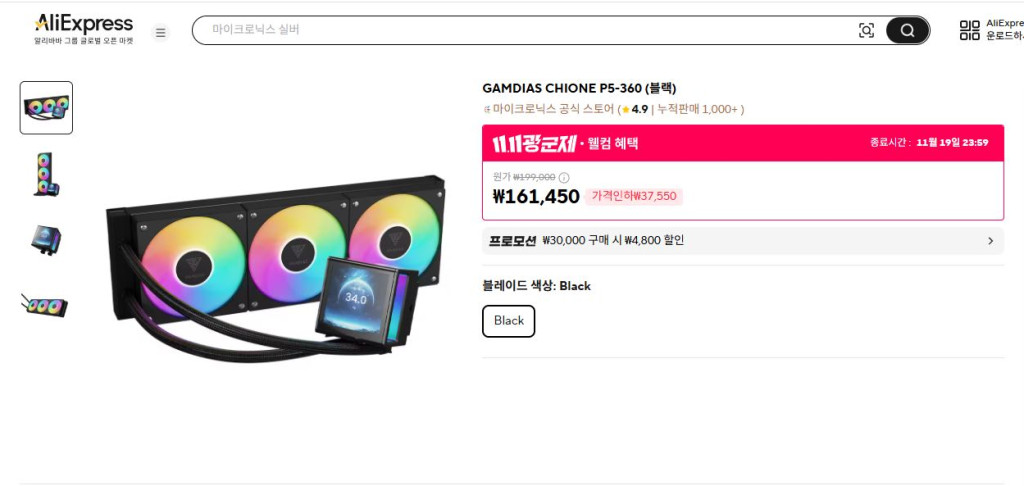Expand the 프로모션 discount row arrow

pos(990,241)
